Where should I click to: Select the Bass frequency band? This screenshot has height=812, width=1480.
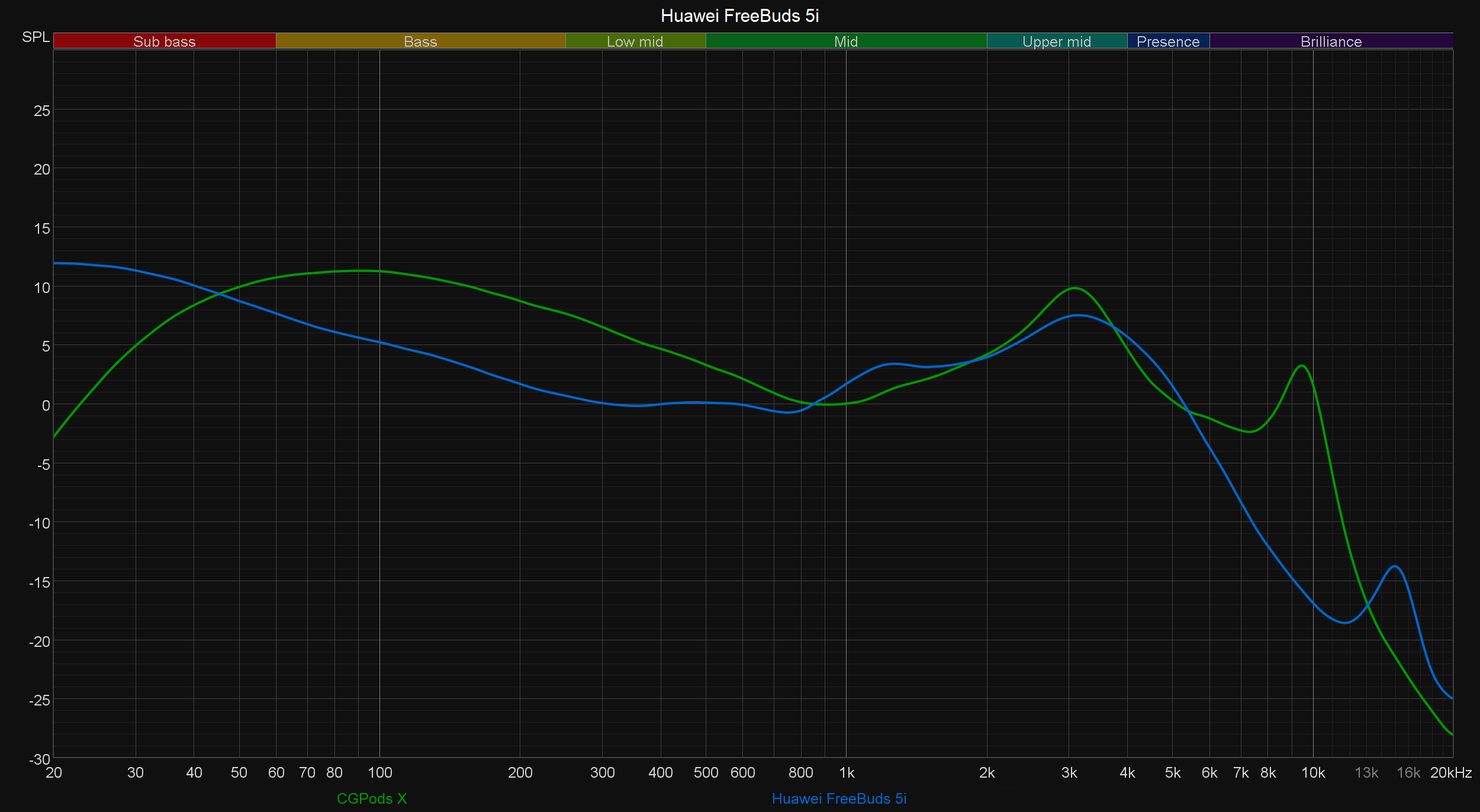(x=420, y=41)
